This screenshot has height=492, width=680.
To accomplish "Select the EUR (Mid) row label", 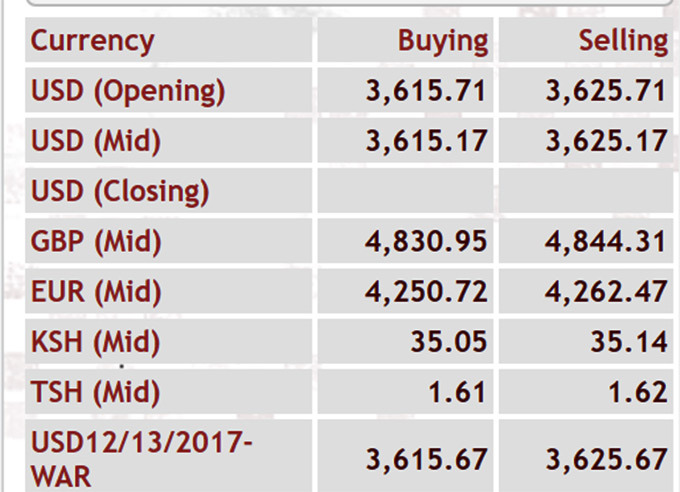I will [x=96, y=292].
